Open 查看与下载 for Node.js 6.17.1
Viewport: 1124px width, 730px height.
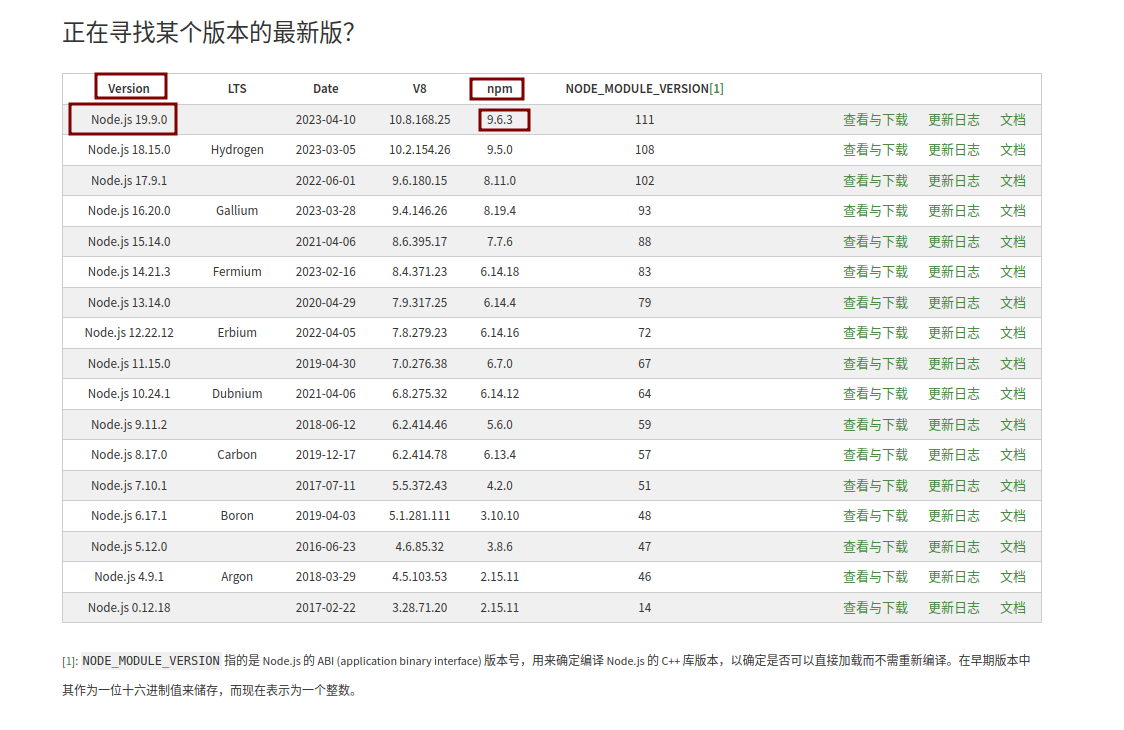[875, 516]
